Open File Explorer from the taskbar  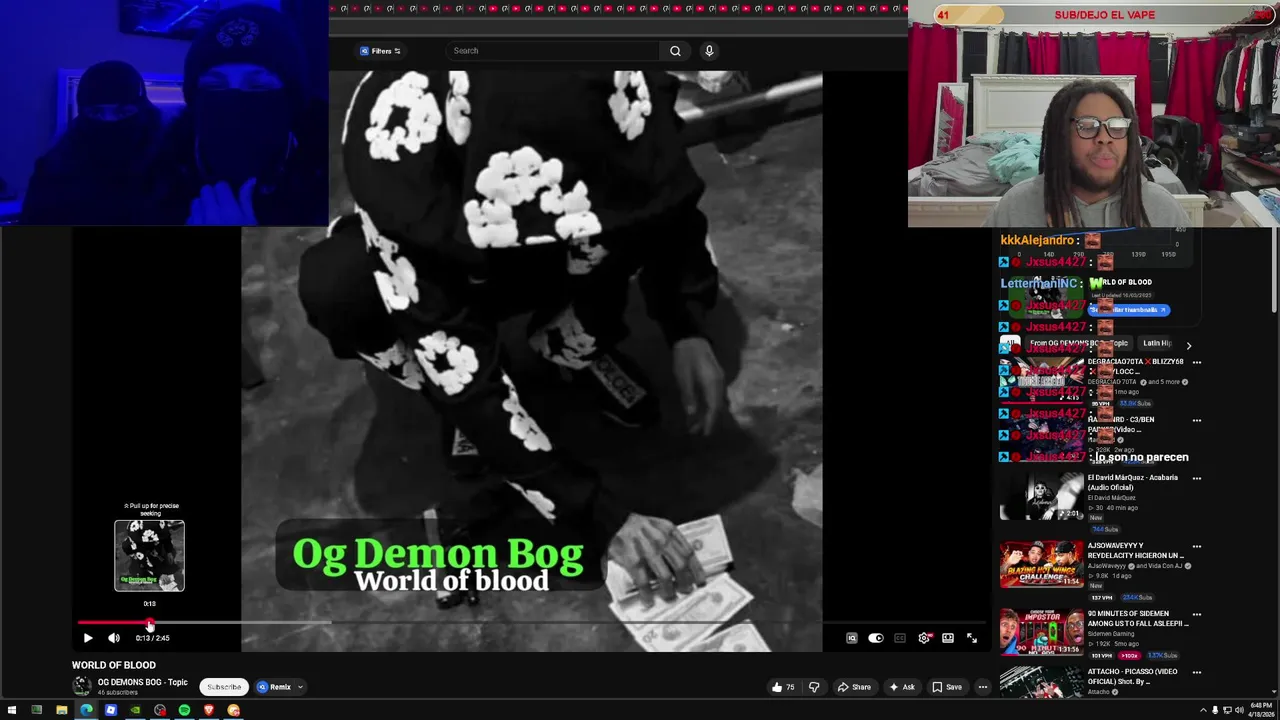(61, 710)
